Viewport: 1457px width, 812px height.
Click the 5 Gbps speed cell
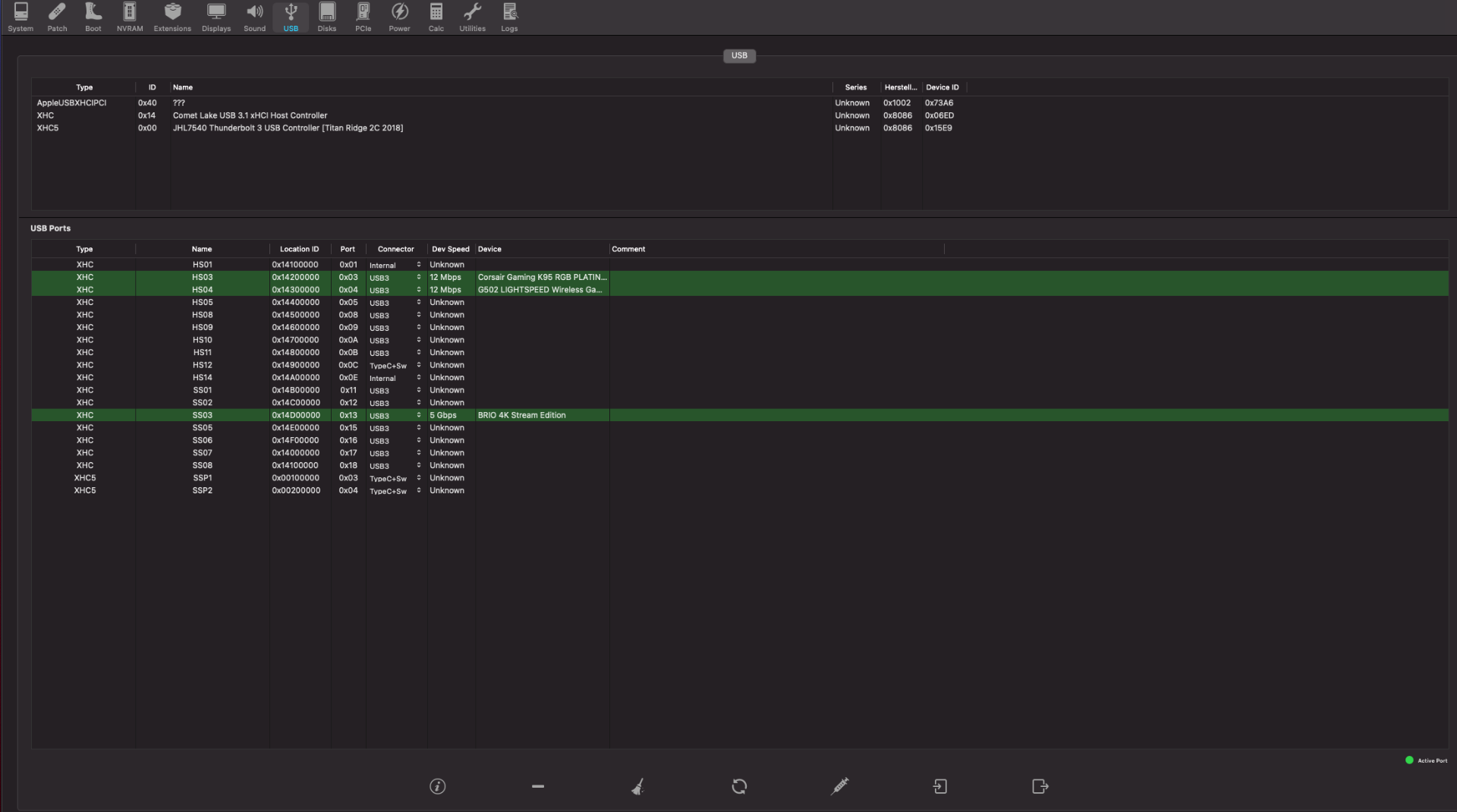click(x=443, y=415)
